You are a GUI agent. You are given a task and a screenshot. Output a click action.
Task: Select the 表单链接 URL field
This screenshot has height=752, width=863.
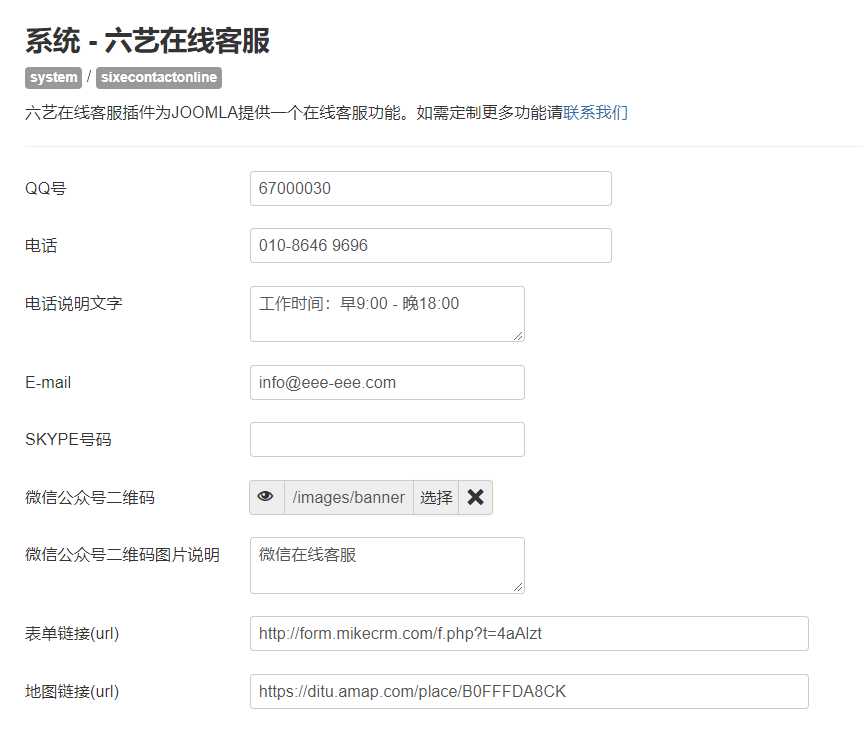(x=528, y=633)
